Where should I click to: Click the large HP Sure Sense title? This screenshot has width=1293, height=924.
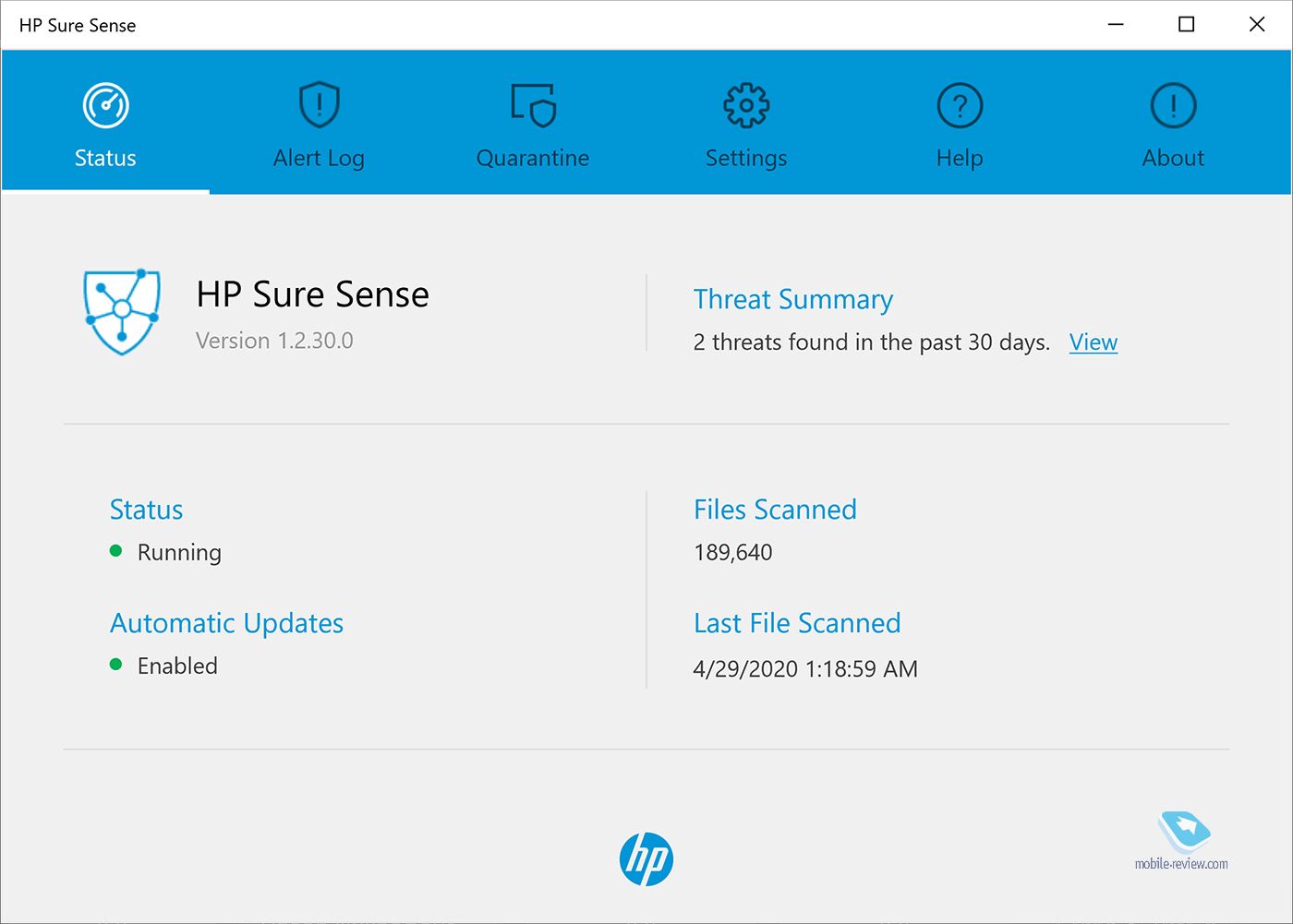pos(312,294)
